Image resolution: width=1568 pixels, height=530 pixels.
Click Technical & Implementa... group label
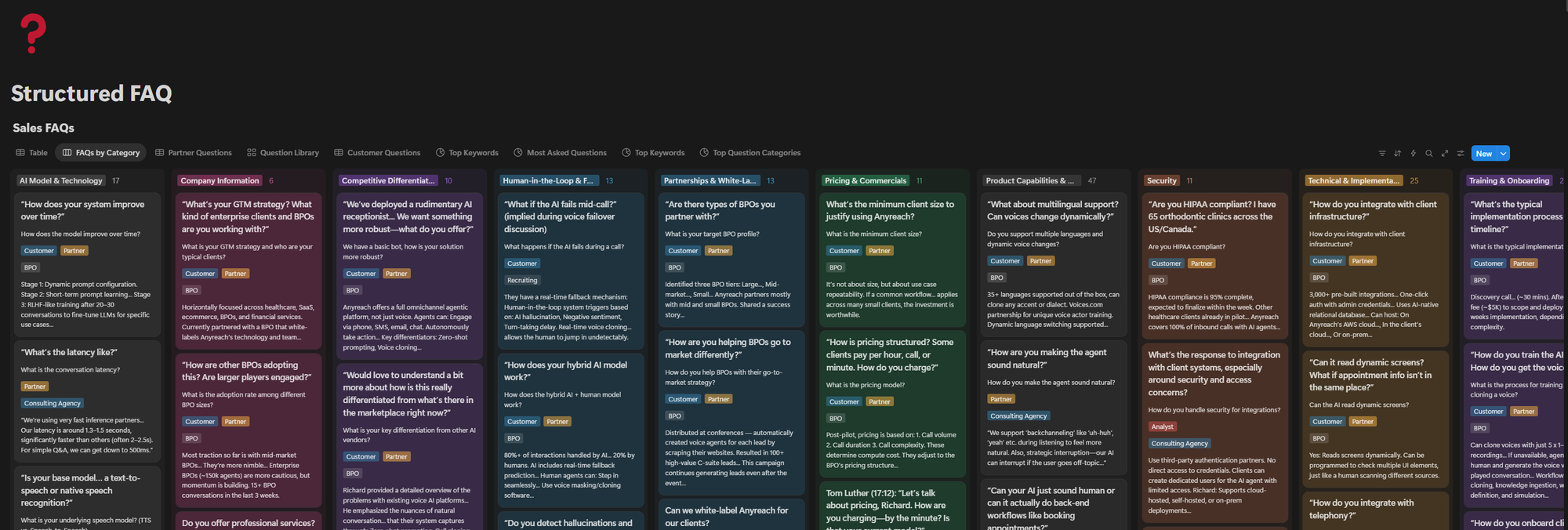point(1354,181)
